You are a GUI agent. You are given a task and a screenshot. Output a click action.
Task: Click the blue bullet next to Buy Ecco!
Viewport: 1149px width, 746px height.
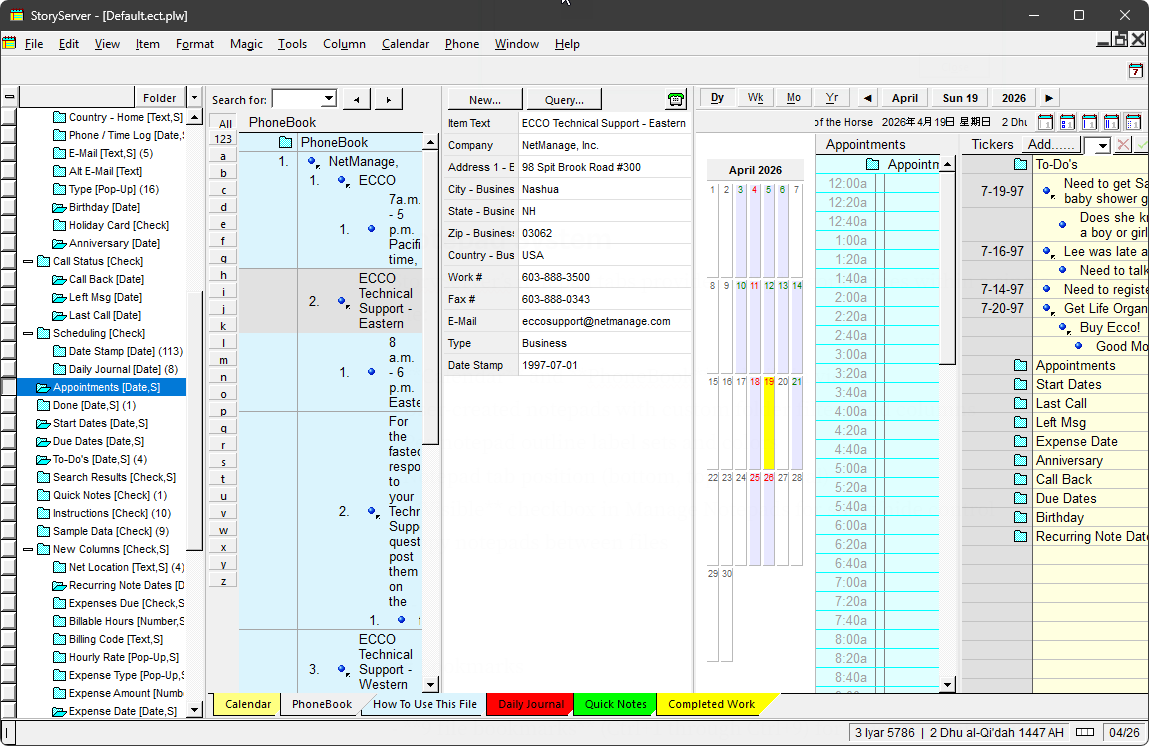[1064, 328]
